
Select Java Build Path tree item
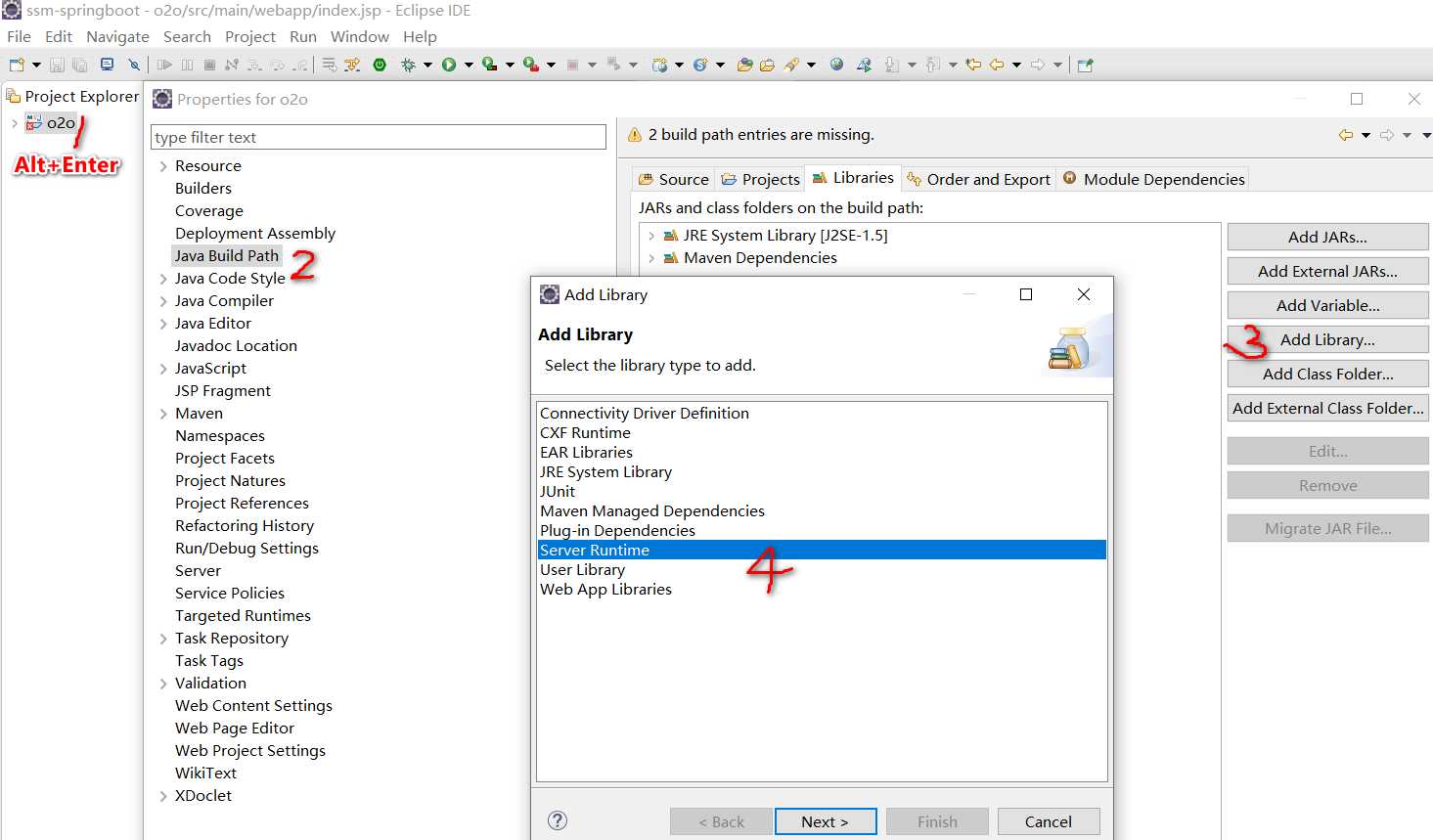pos(227,255)
